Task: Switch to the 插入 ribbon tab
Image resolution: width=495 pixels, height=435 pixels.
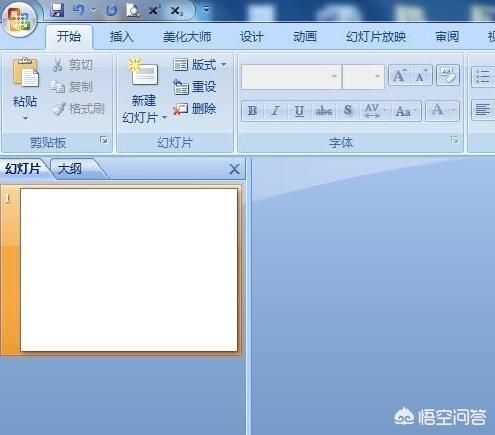Action: [x=122, y=37]
